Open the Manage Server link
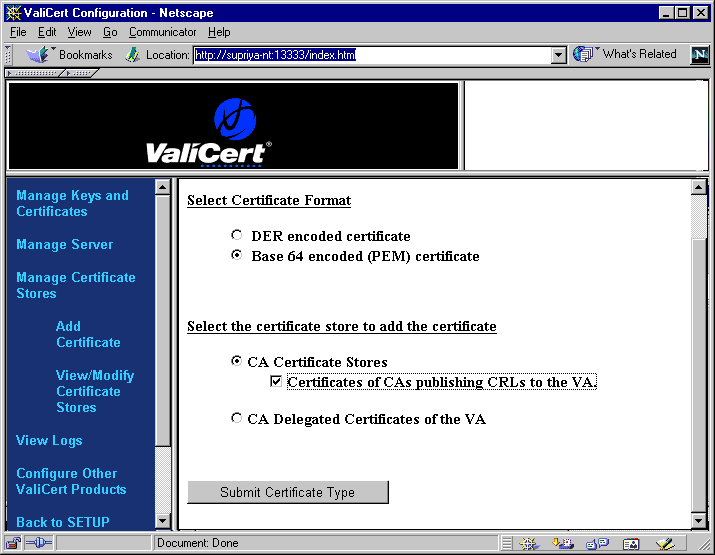Image resolution: width=715 pixels, height=555 pixels. [x=64, y=244]
